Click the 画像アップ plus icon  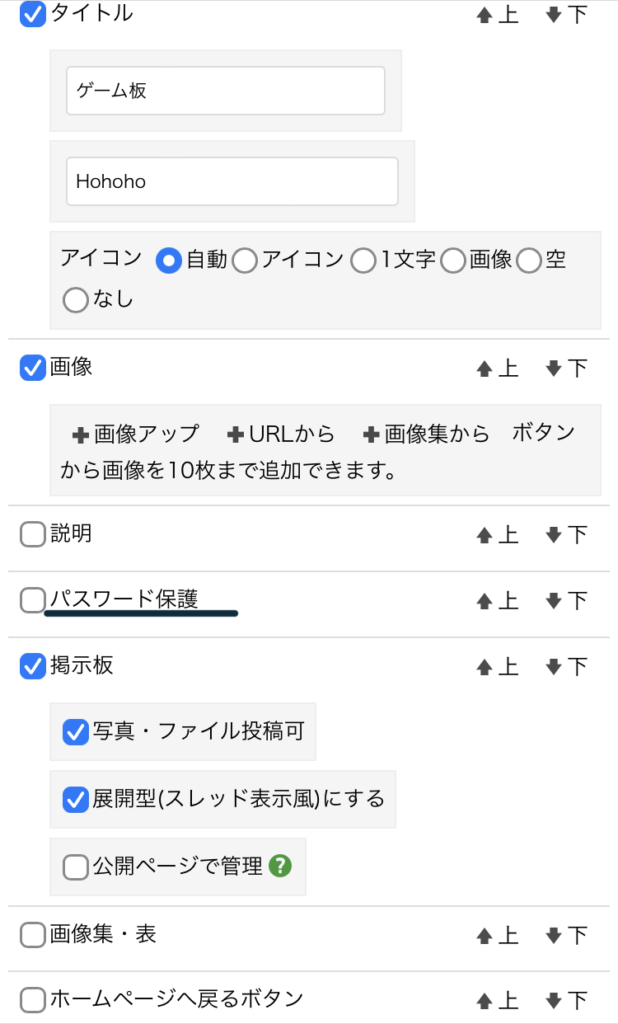pyautogui.click(x=81, y=435)
